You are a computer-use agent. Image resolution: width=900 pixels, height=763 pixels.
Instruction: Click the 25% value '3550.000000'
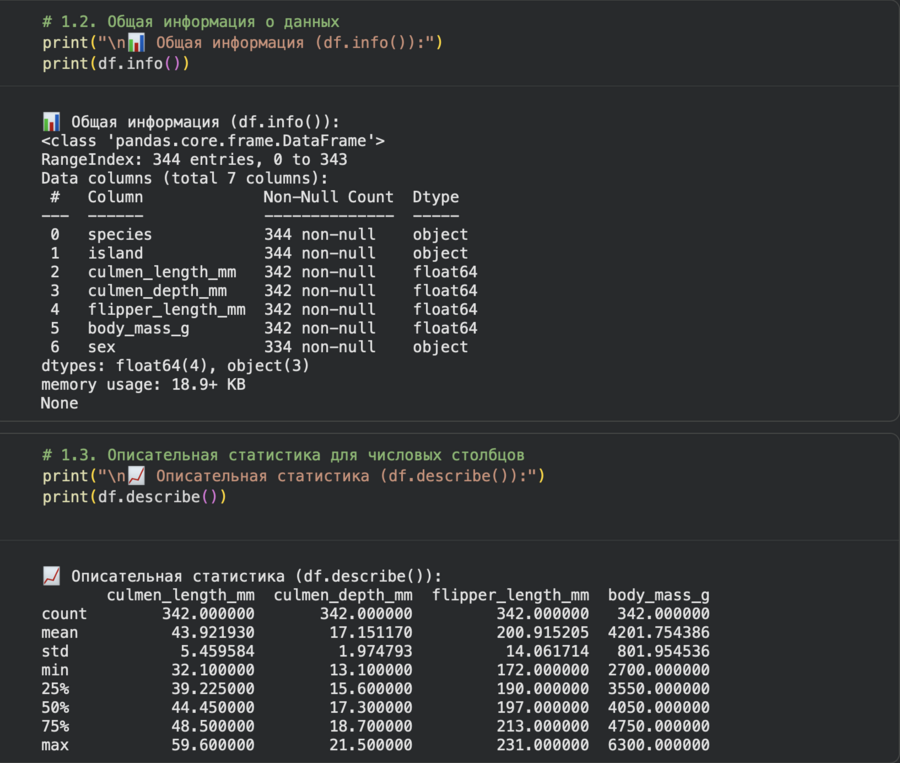tap(659, 689)
